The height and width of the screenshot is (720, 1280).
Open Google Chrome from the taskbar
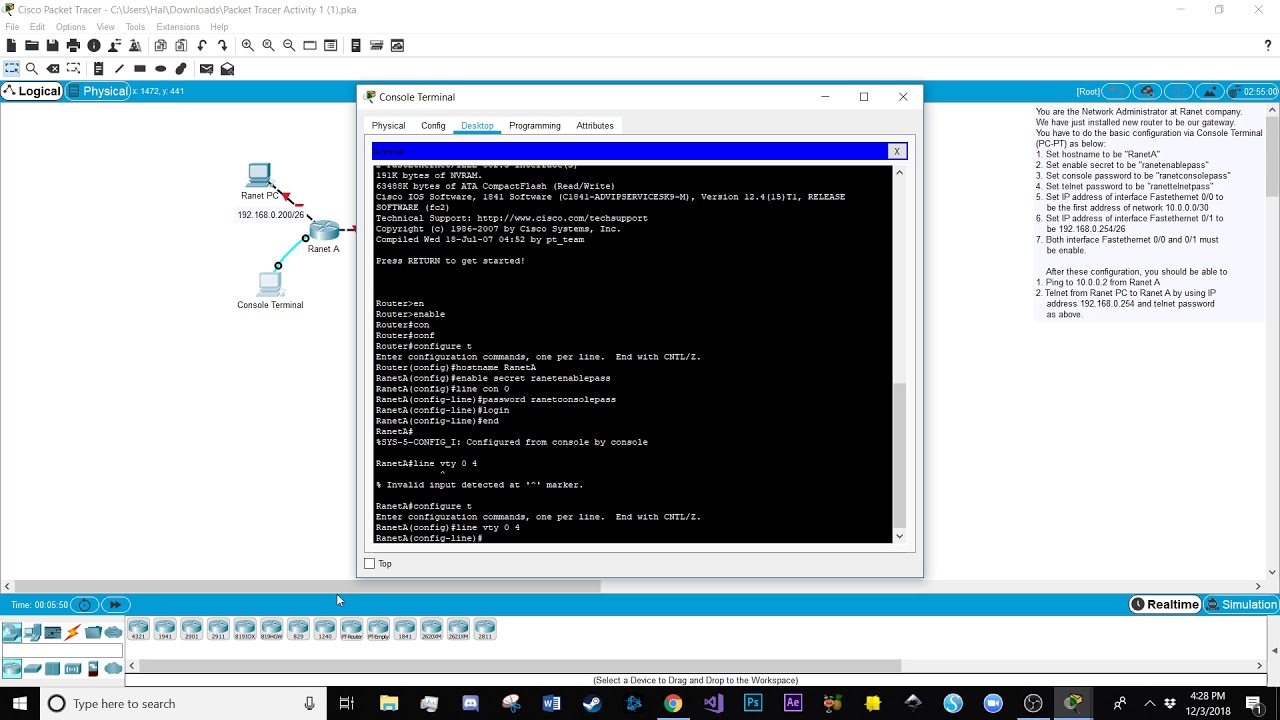click(673, 703)
